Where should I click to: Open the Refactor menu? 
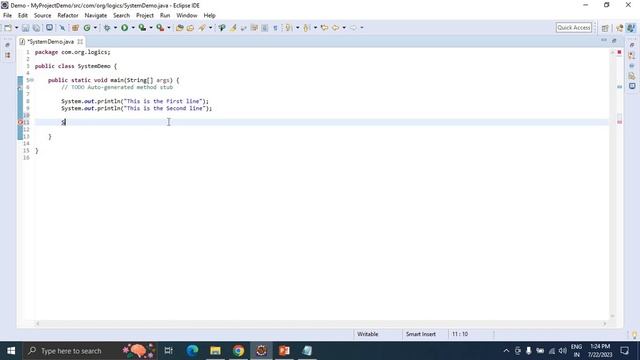click(68, 16)
